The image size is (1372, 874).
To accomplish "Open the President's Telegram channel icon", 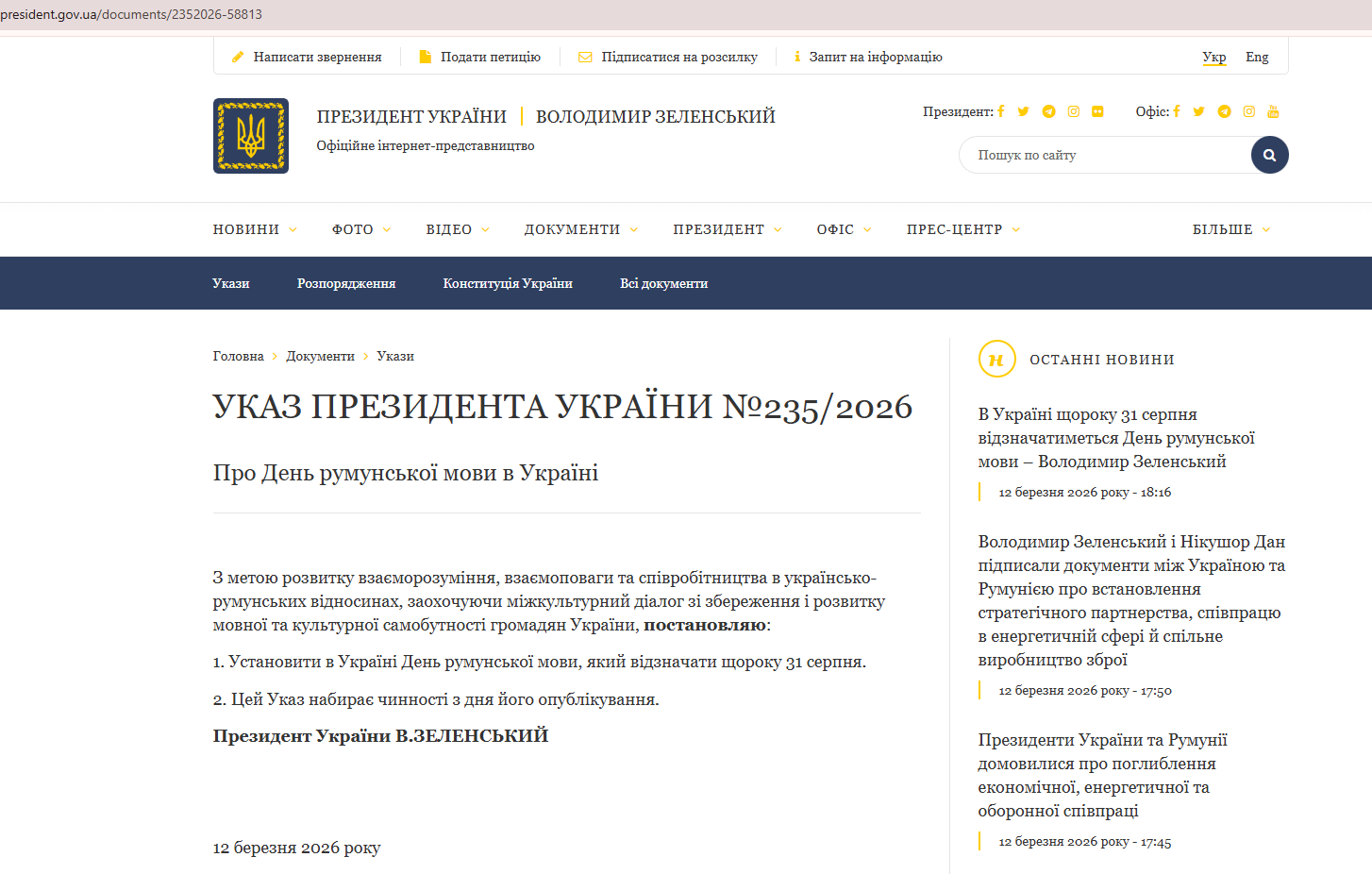I will [x=1048, y=111].
